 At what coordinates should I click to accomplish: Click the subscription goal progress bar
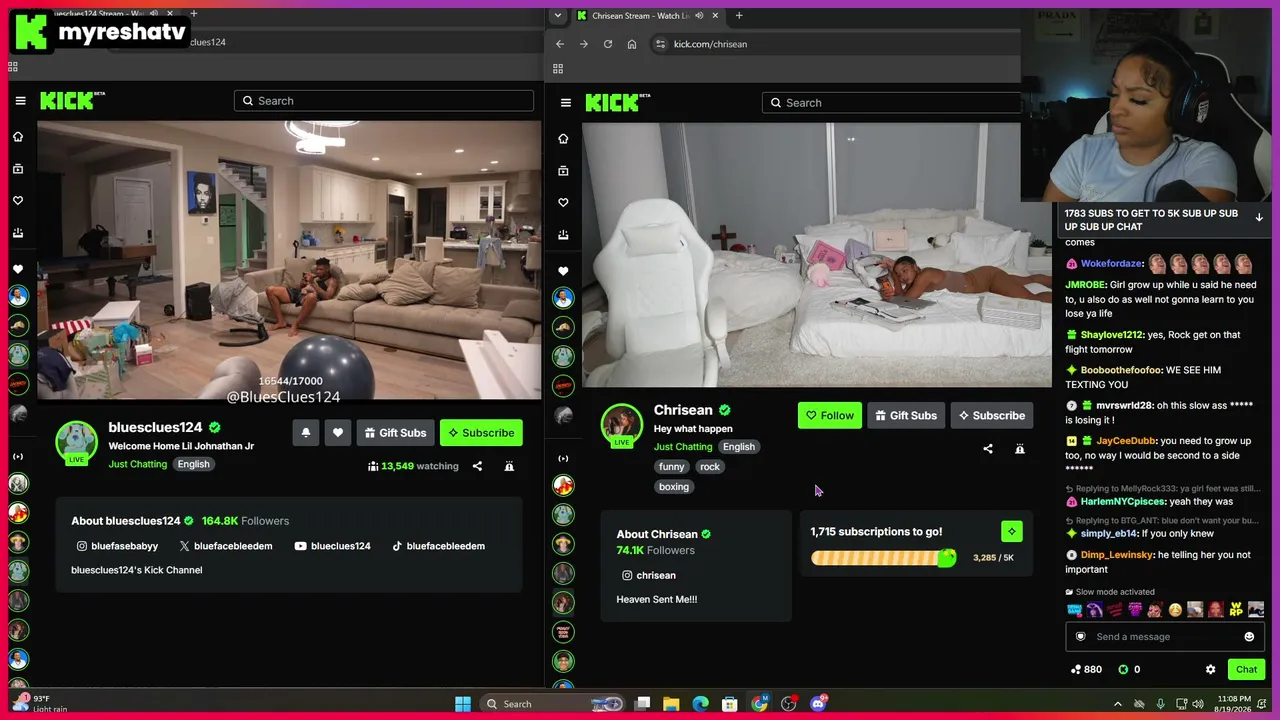tap(883, 558)
